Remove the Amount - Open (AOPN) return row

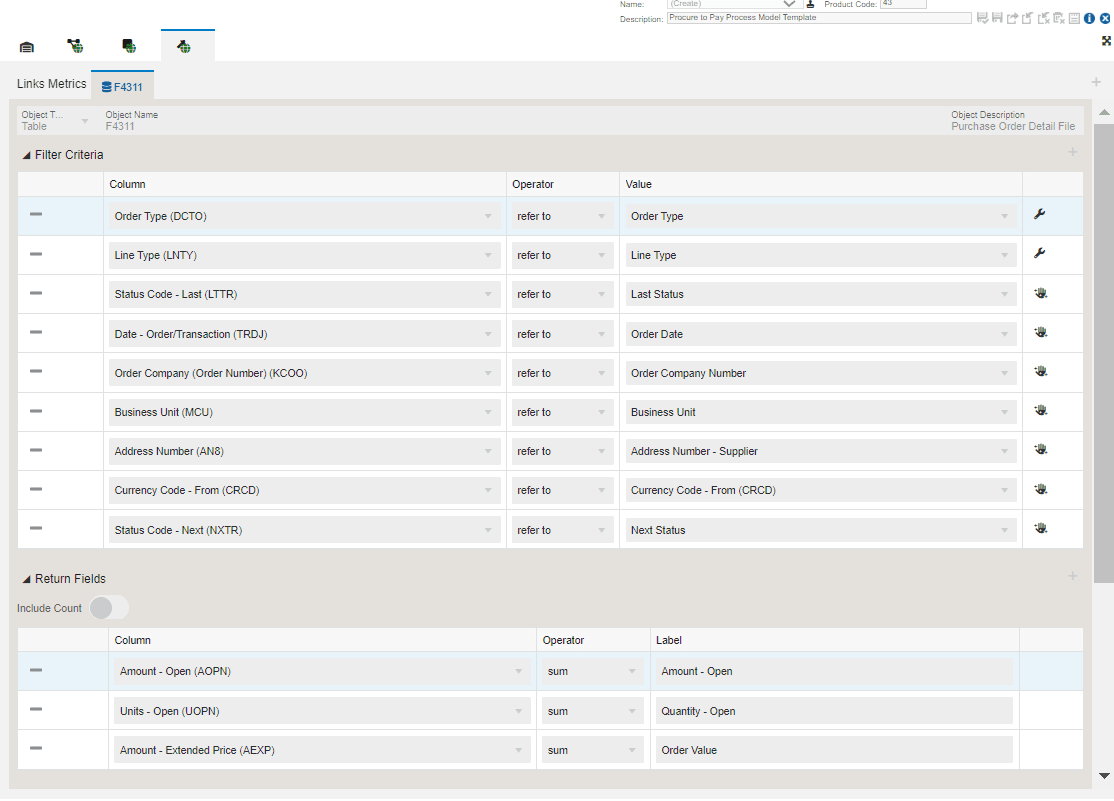click(x=36, y=670)
